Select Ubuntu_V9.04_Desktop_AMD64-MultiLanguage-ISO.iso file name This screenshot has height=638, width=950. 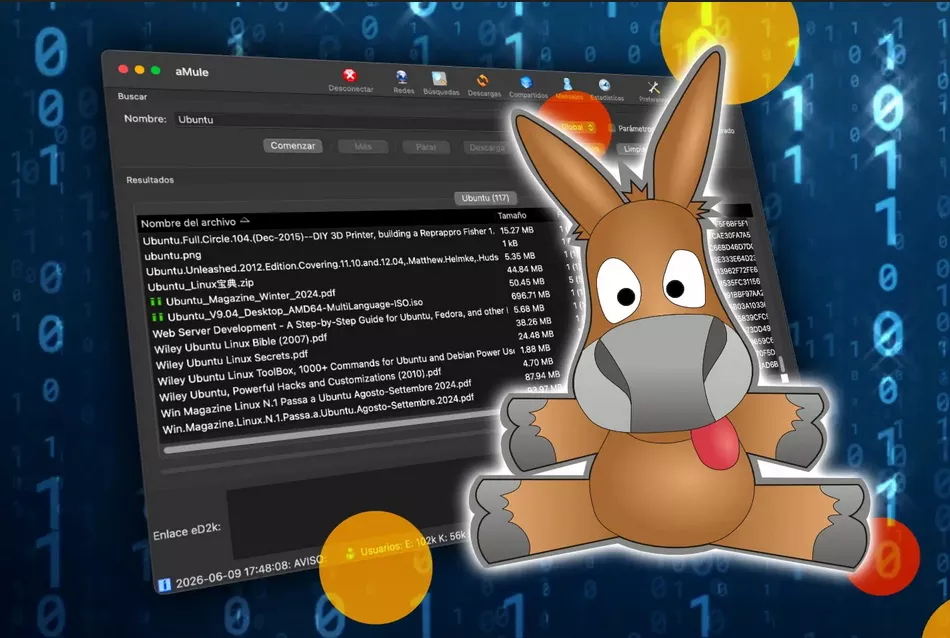(x=295, y=310)
